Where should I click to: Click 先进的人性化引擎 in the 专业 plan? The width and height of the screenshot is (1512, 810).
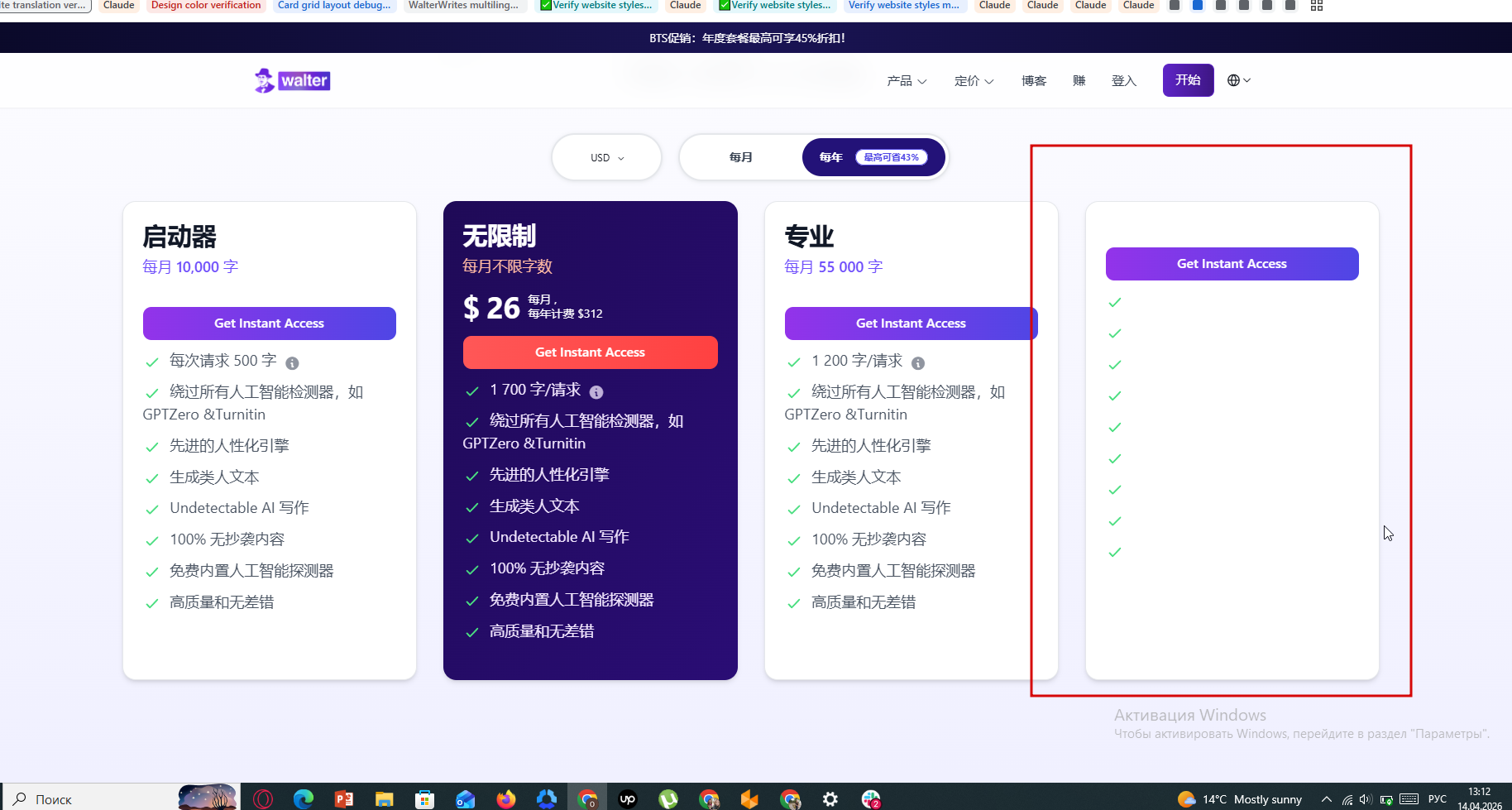pos(871,446)
